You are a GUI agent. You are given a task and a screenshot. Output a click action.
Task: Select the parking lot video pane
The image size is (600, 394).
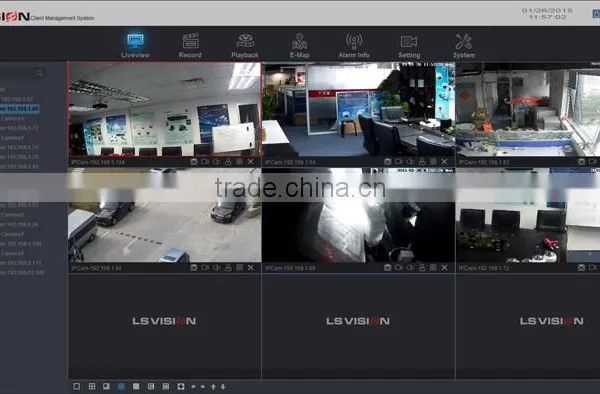tap(165, 215)
